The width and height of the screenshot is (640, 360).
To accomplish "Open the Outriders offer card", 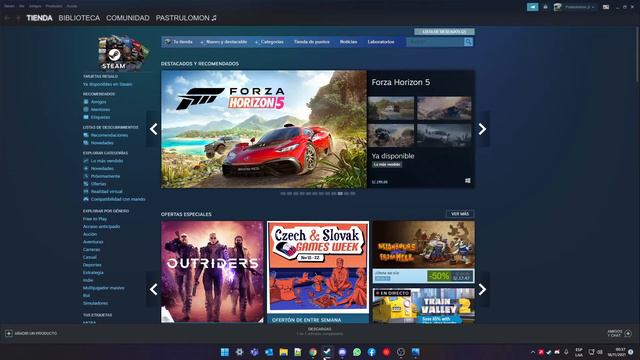I will pos(212,272).
